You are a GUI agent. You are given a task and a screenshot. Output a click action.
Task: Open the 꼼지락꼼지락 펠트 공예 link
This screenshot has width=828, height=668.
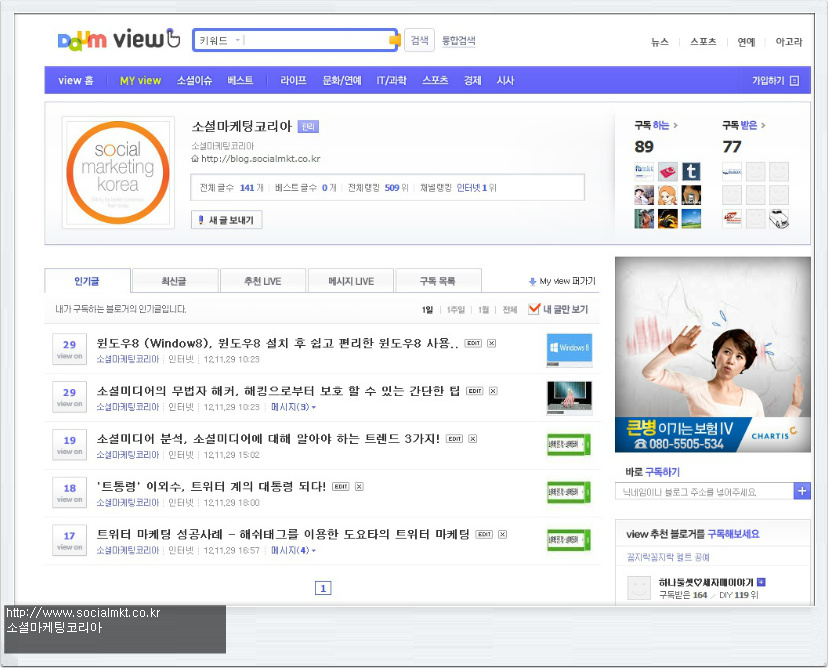(x=668, y=557)
